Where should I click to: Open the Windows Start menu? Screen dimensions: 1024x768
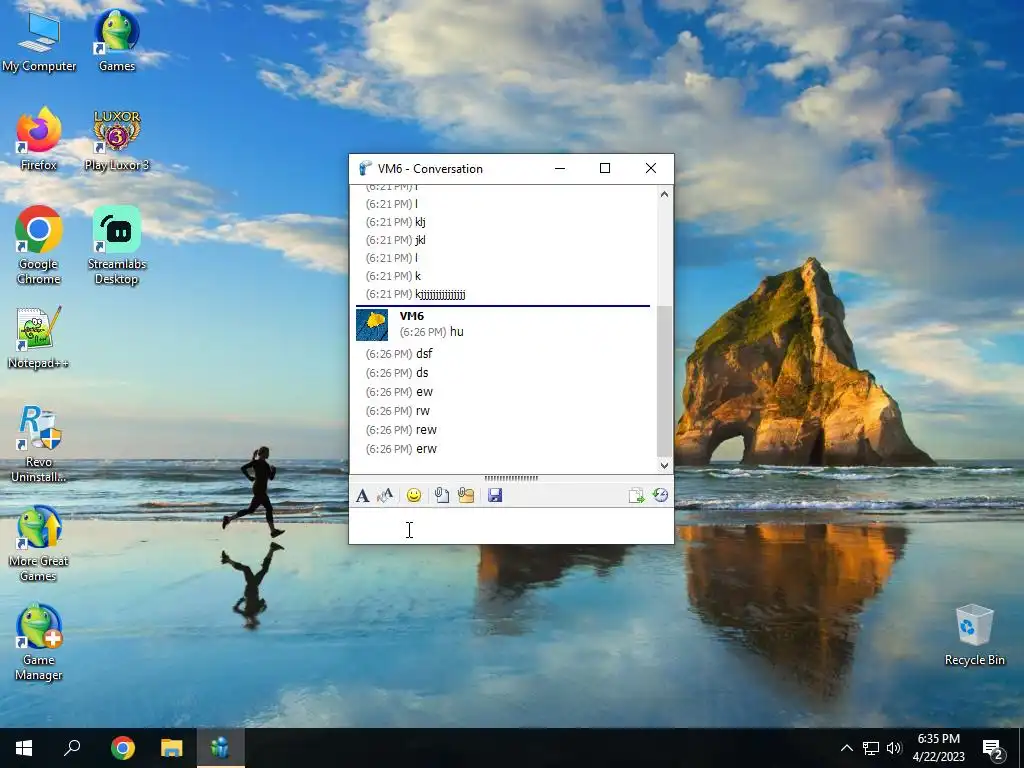(x=24, y=748)
